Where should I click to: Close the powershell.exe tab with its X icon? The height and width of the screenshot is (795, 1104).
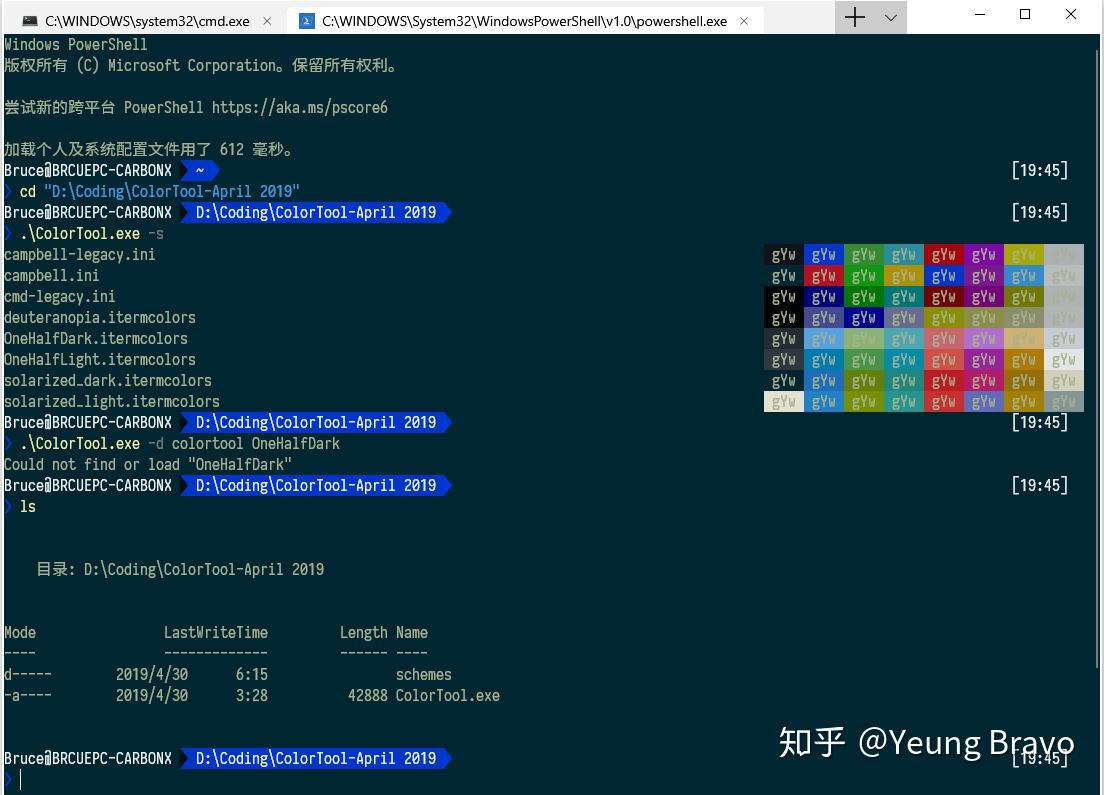pos(744,17)
